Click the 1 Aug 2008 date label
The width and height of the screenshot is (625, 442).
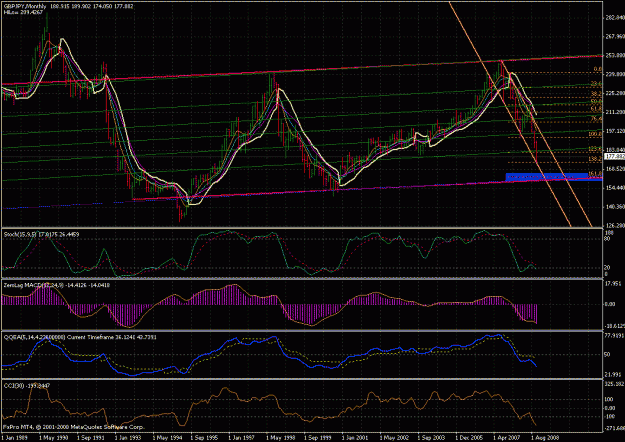click(x=545, y=437)
